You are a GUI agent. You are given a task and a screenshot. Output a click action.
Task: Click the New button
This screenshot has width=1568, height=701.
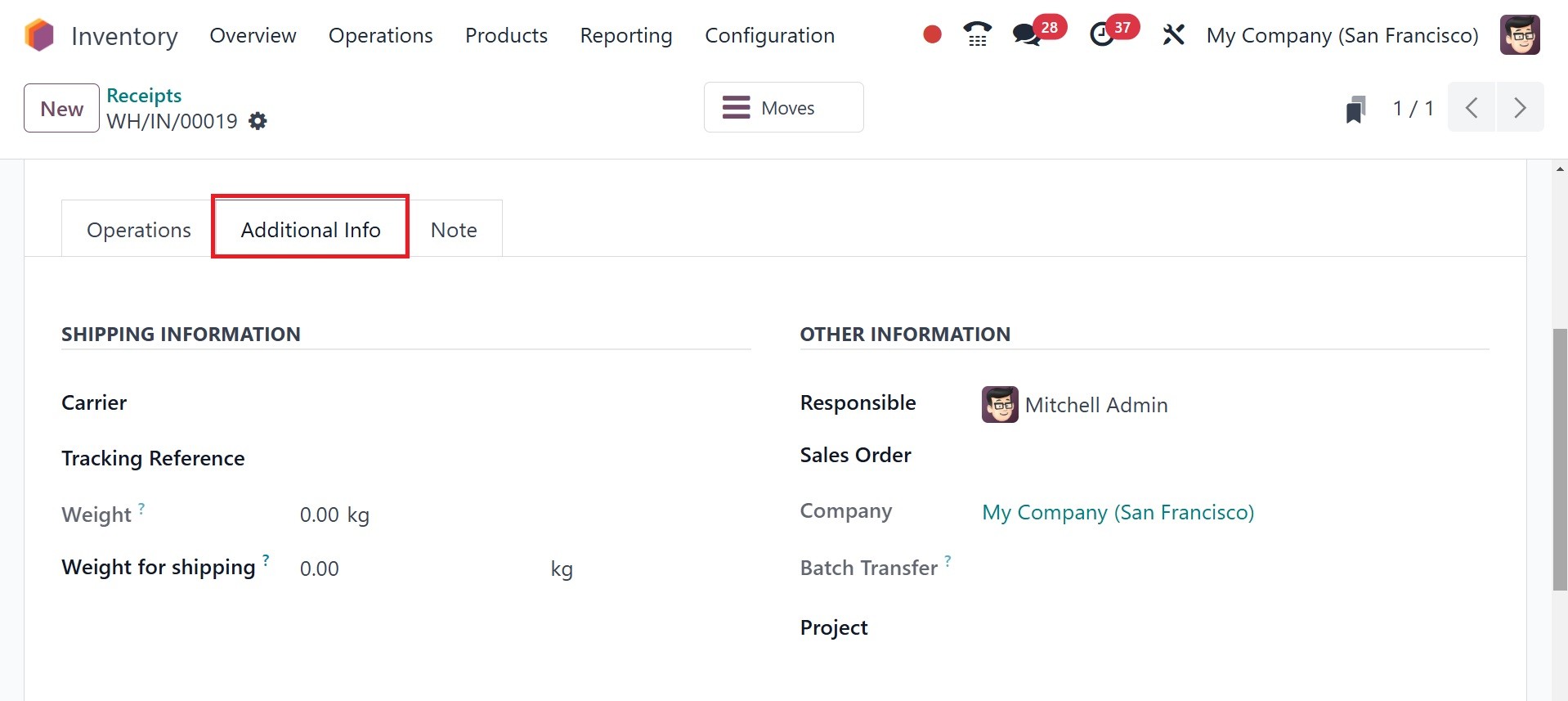tap(61, 109)
